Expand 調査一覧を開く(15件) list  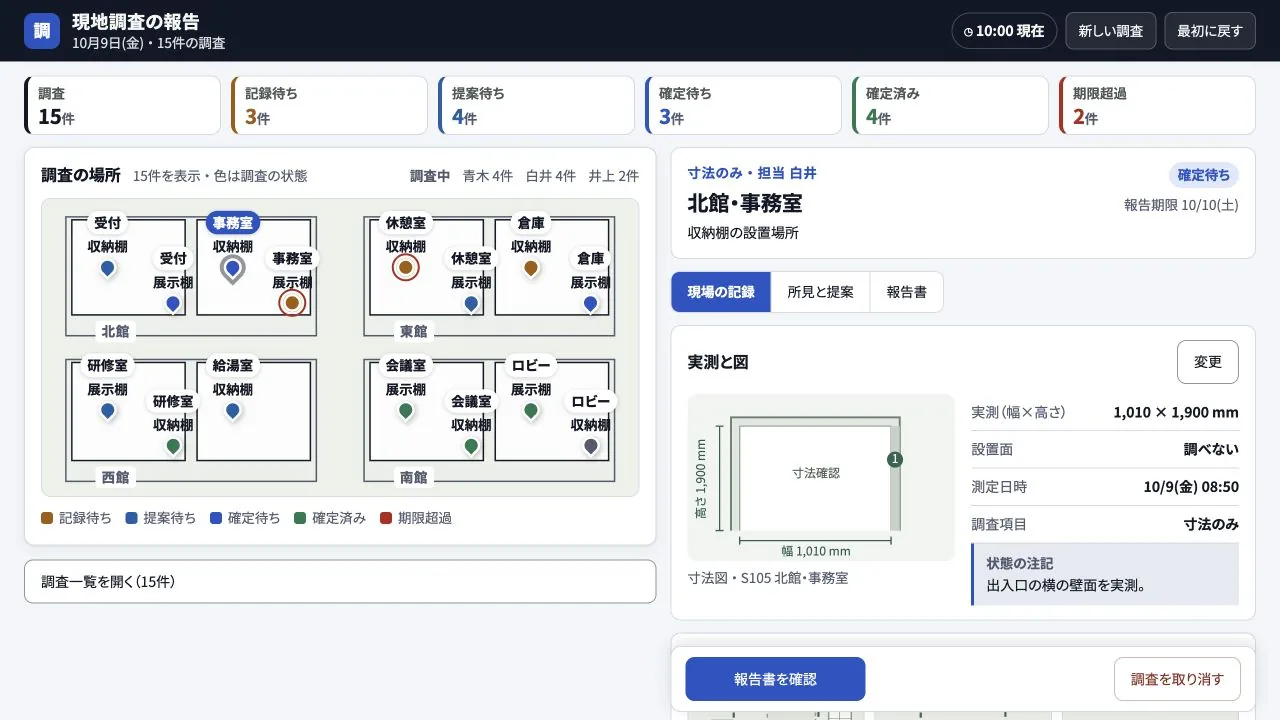[340, 581]
